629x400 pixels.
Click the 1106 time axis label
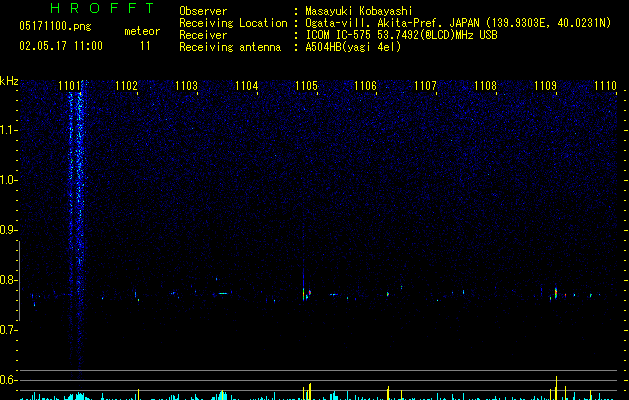coord(365,85)
